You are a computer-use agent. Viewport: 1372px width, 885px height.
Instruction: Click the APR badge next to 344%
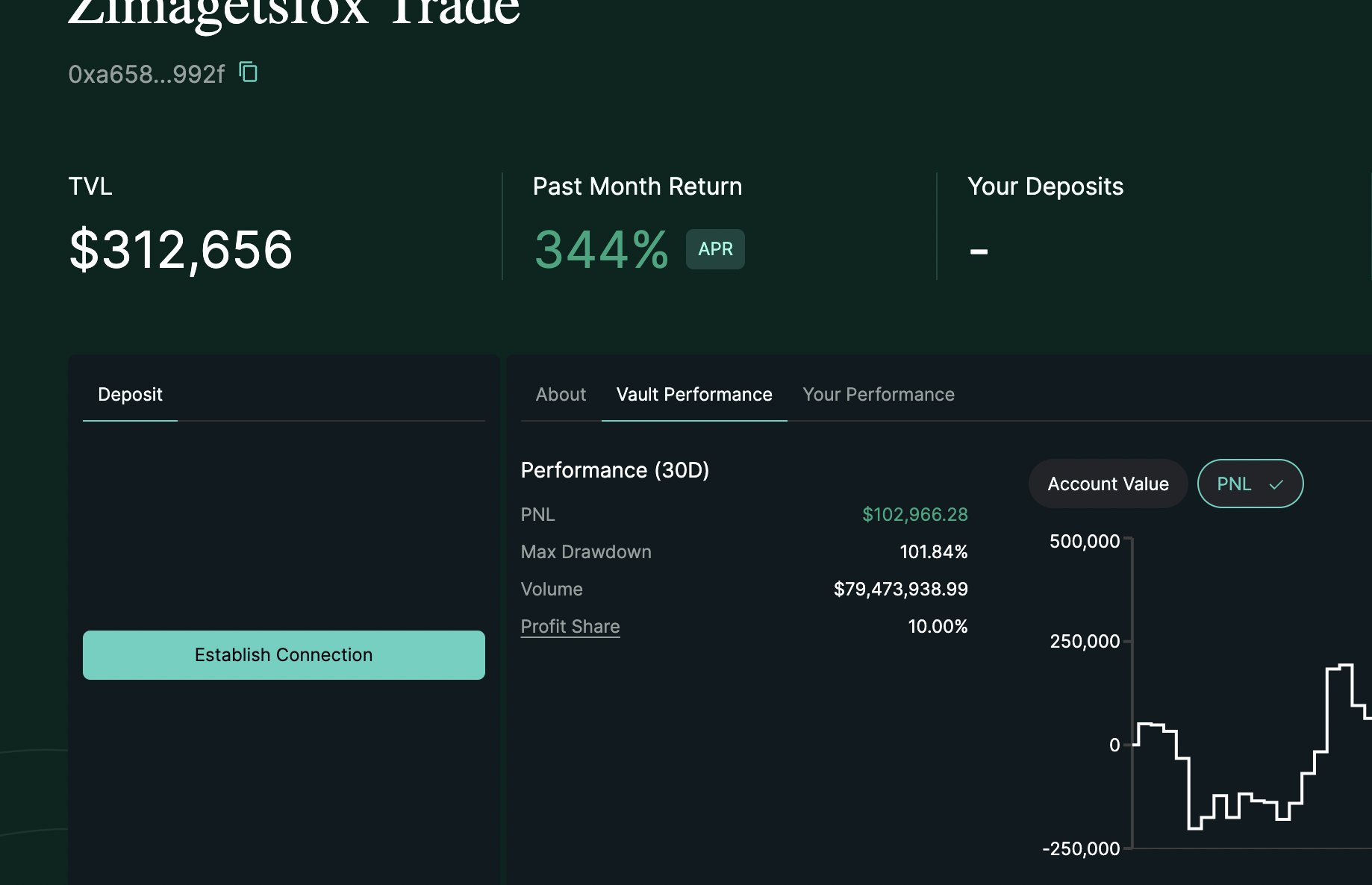point(714,248)
